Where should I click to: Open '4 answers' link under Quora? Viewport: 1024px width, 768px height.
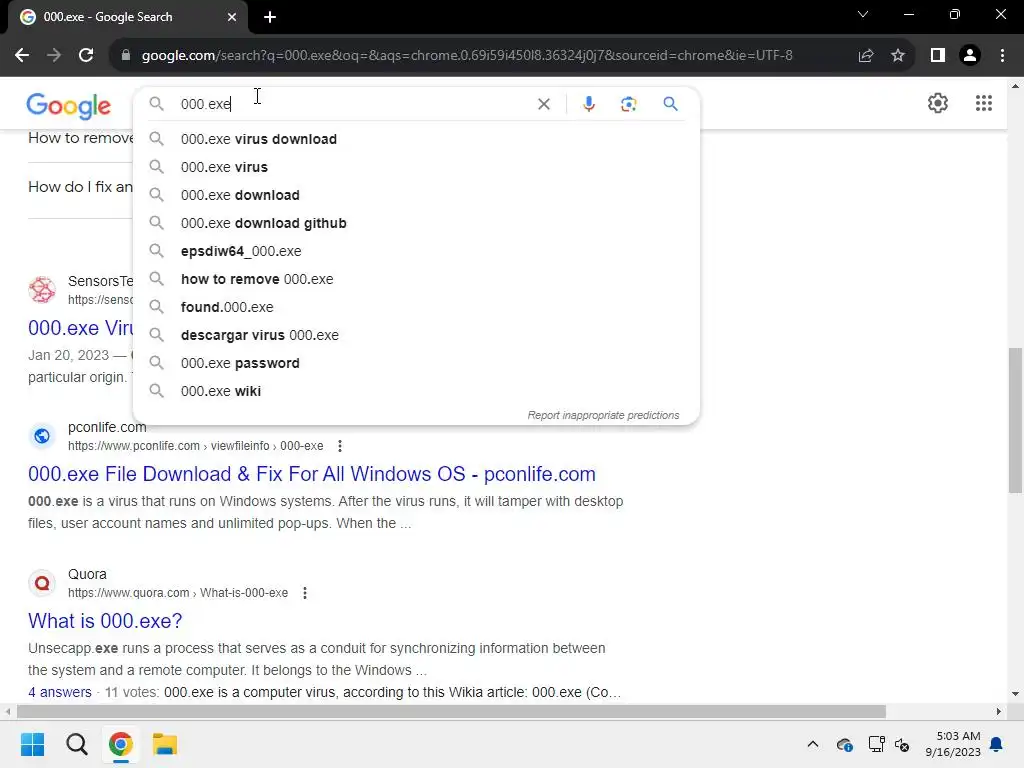click(x=59, y=692)
